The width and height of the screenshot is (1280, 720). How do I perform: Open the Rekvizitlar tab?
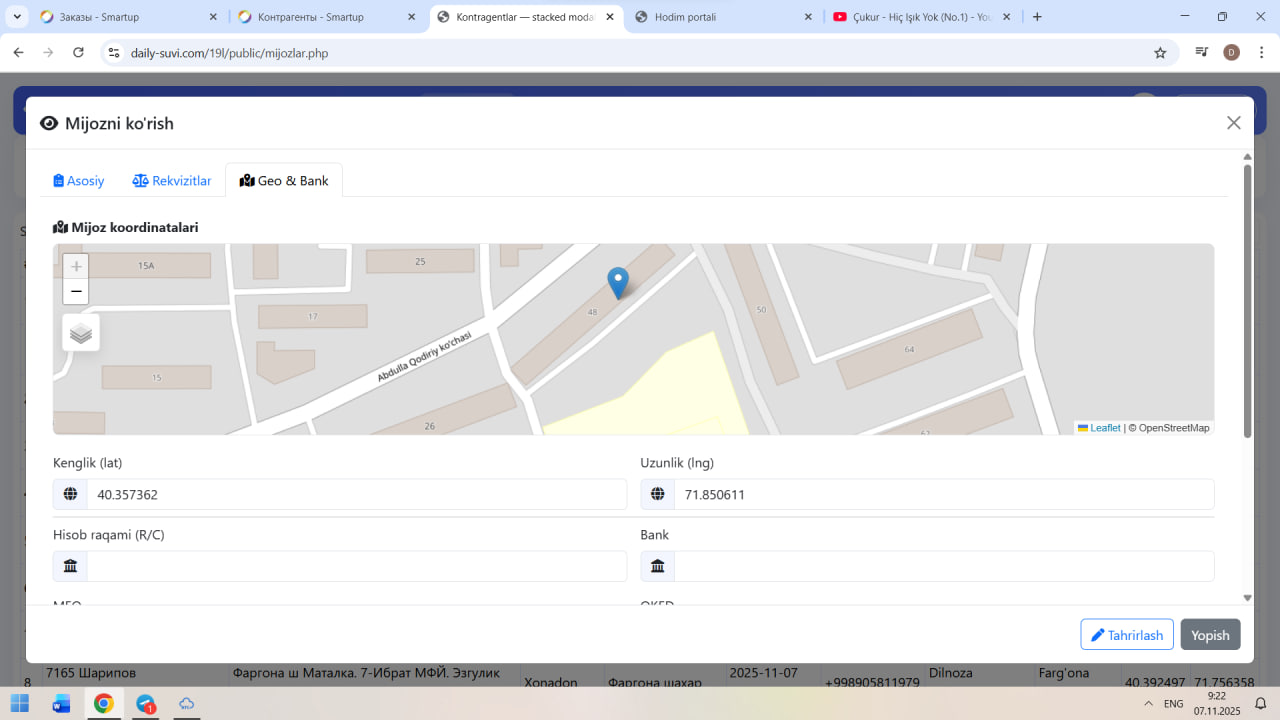click(172, 181)
